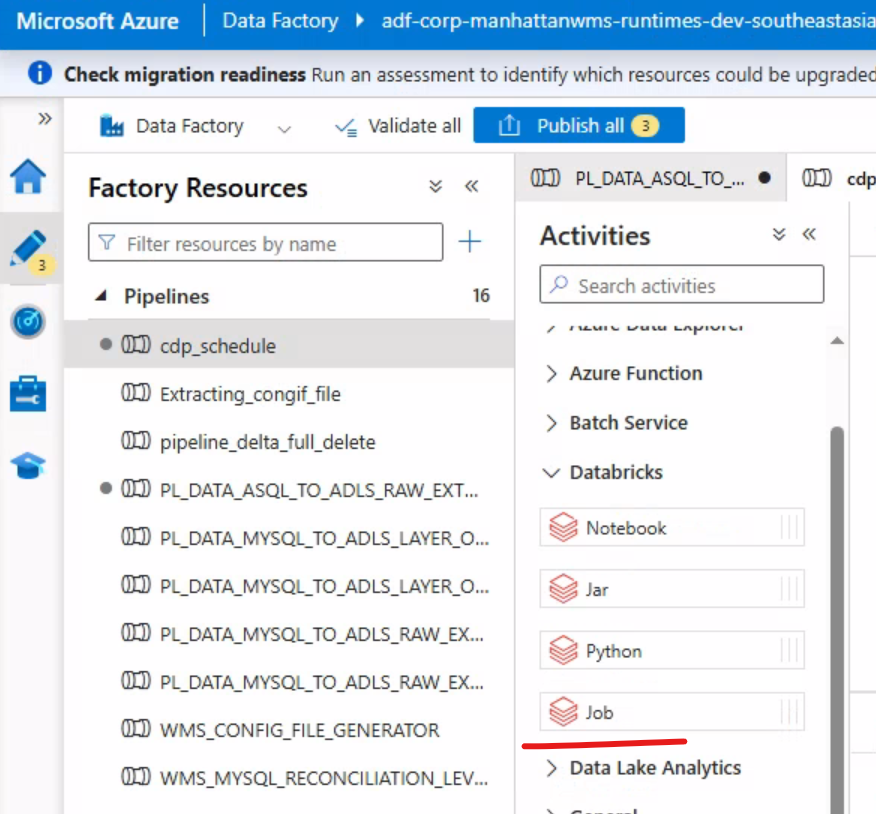Collapse the Factory Resources pane
876x814 pixels.
pos(472,186)
